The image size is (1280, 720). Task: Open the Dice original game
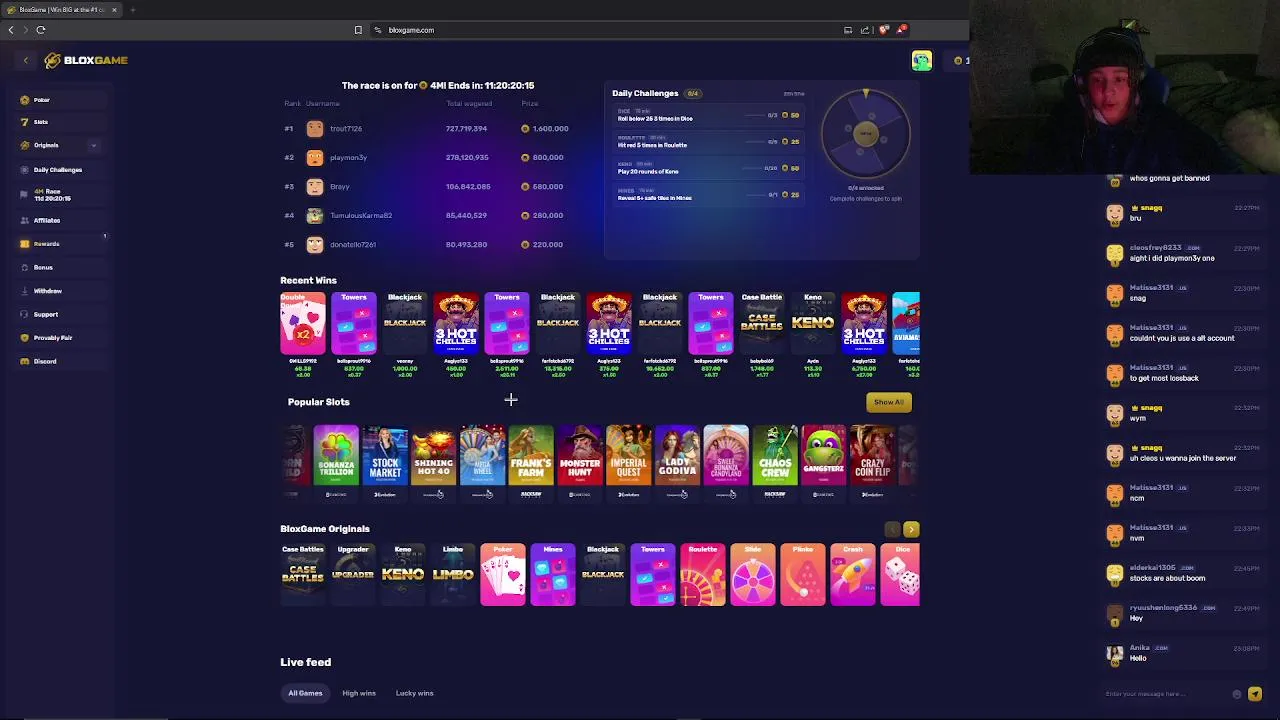pyautogui.click(x=900, y=575)
